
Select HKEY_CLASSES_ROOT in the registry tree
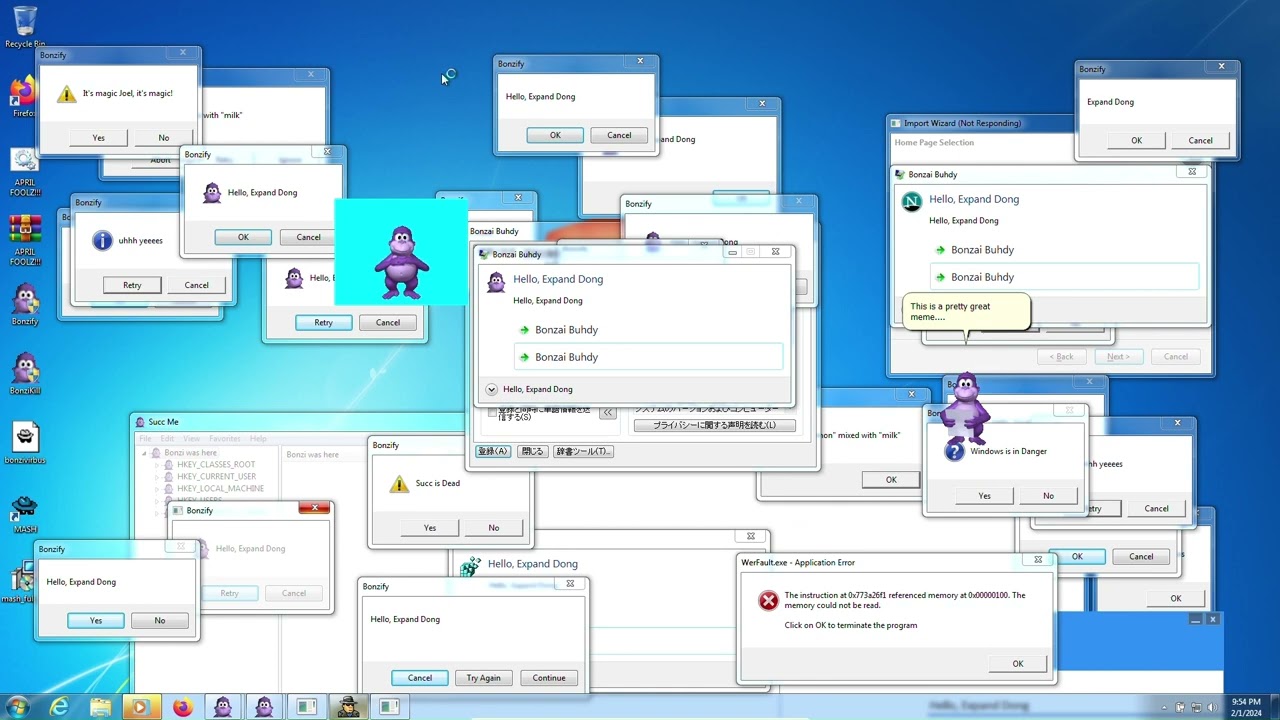[x=216, y=465]
